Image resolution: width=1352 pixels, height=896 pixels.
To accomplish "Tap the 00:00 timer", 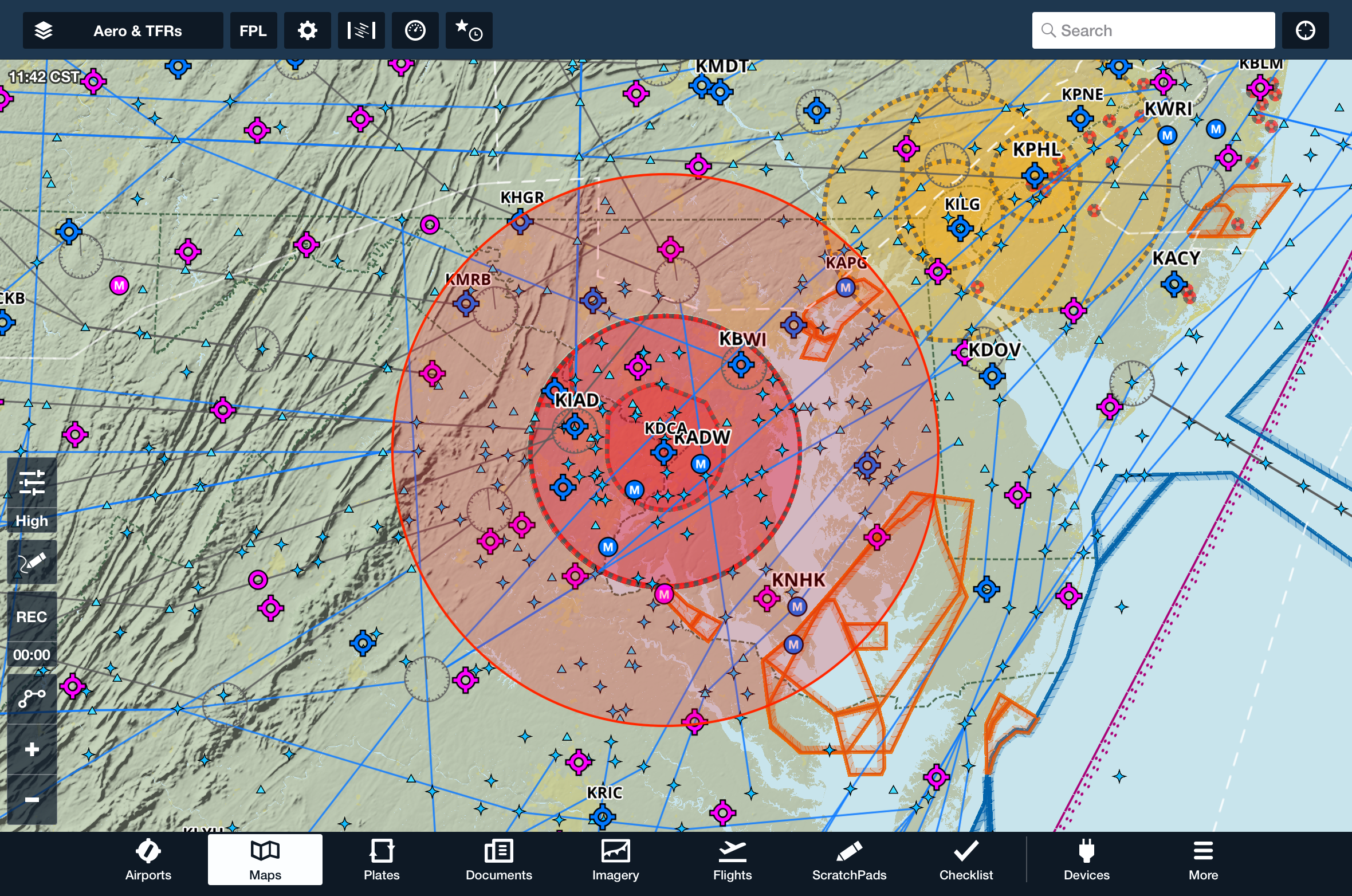I will tap(32, 655).
